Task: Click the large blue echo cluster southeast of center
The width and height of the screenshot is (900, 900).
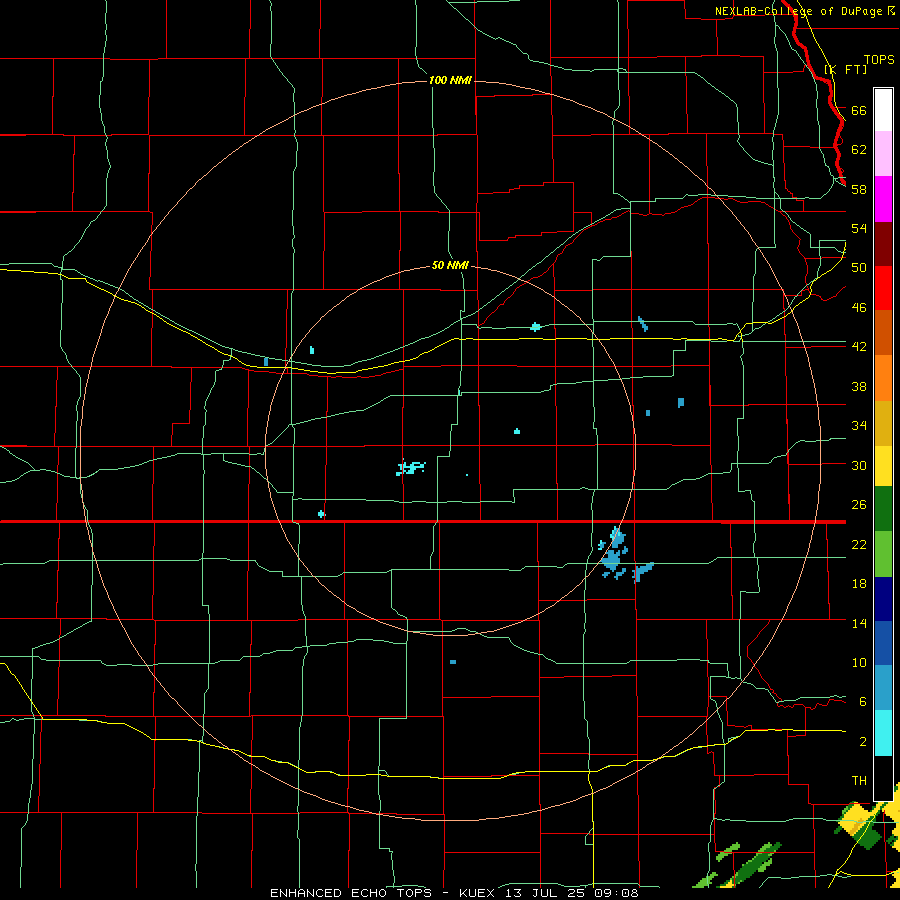Action: (614, 554)
